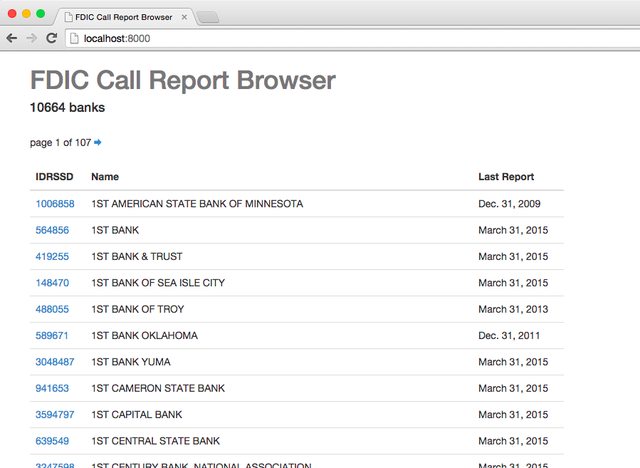Click '1ST CAMERON STATE BANK' name cell
640x468 pixels.
158,388
